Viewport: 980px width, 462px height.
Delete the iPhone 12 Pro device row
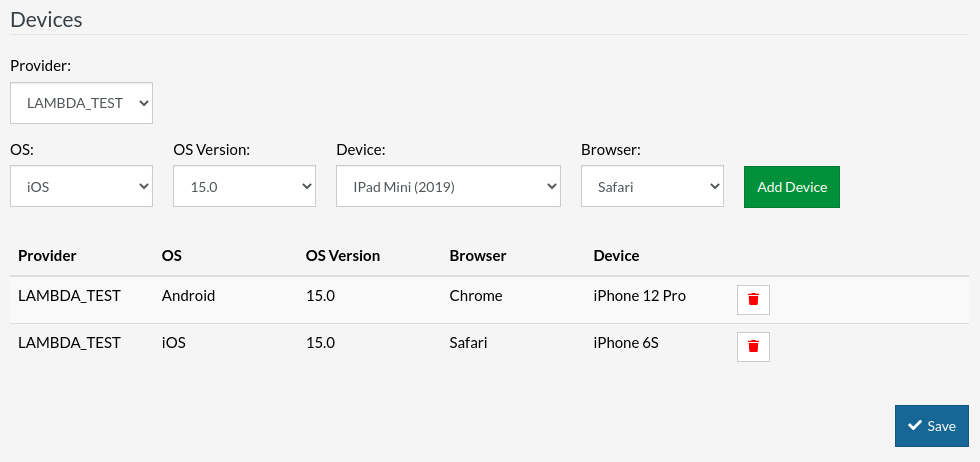[x=753, y=300]
